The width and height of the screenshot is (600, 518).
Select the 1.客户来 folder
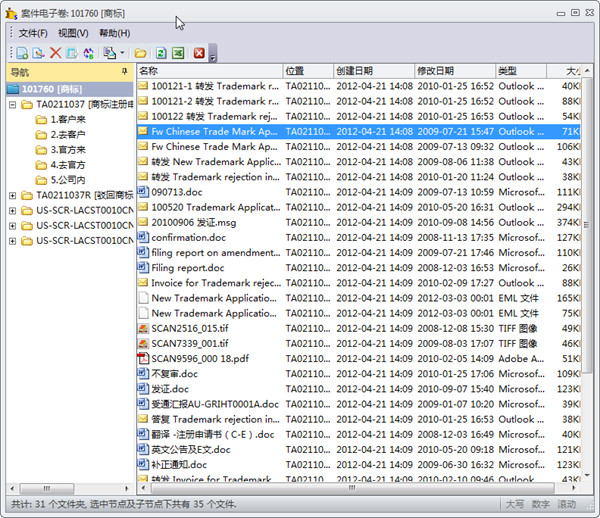click(68, 120)
